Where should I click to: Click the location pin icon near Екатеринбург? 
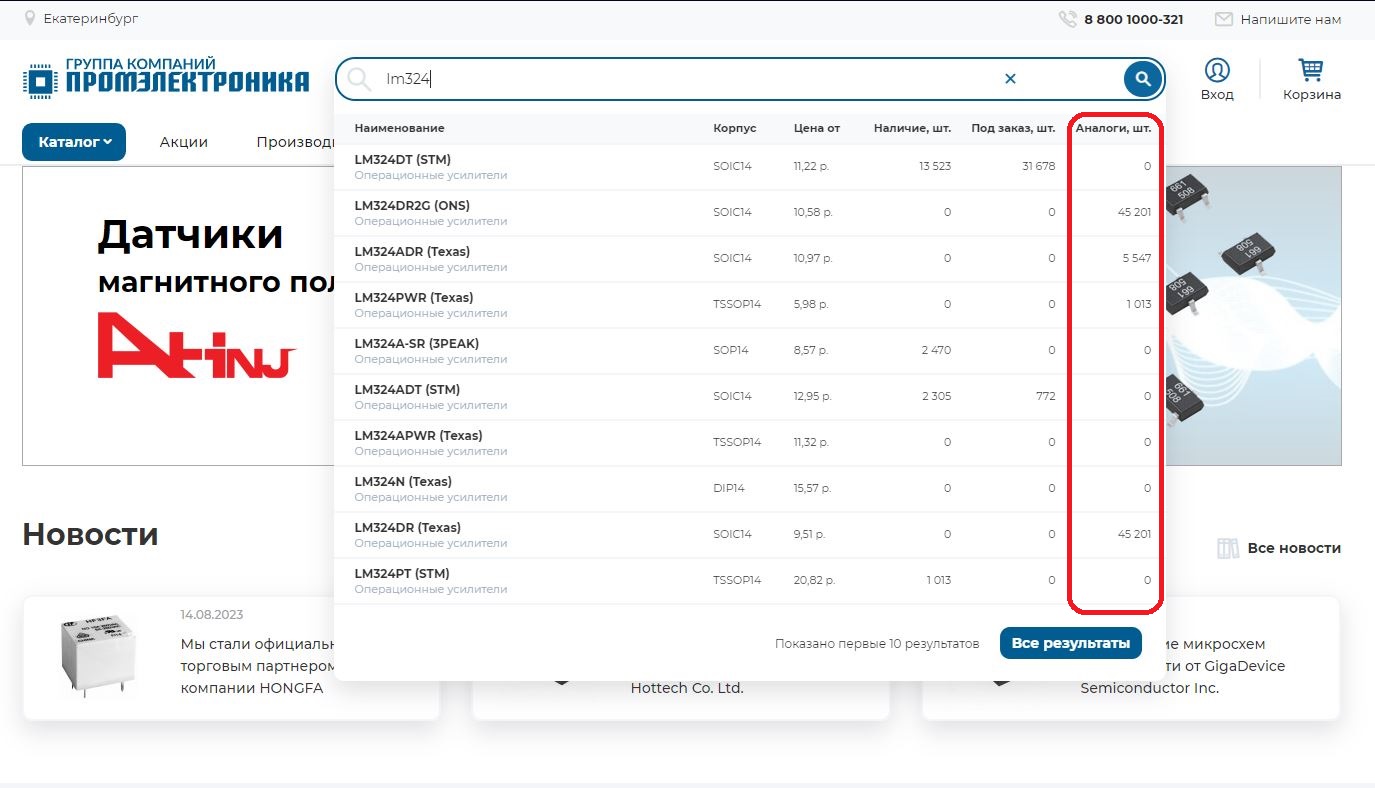30,19
